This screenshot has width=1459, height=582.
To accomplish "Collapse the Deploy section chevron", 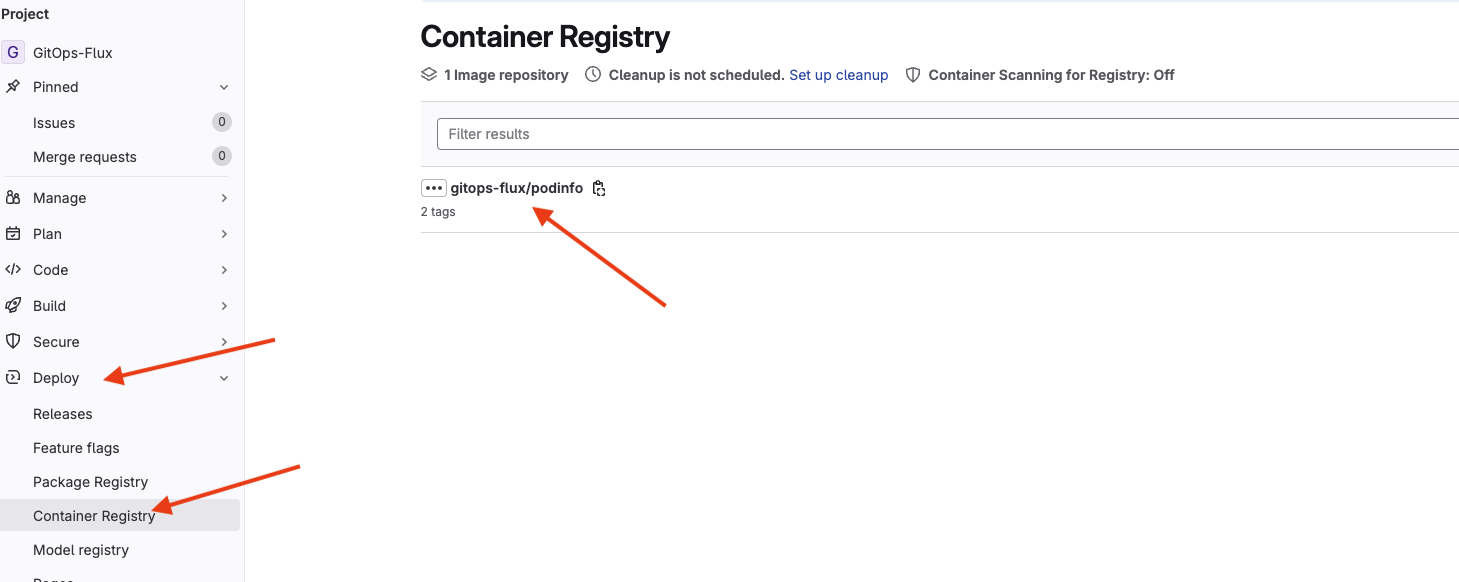I will pos(224,378).
